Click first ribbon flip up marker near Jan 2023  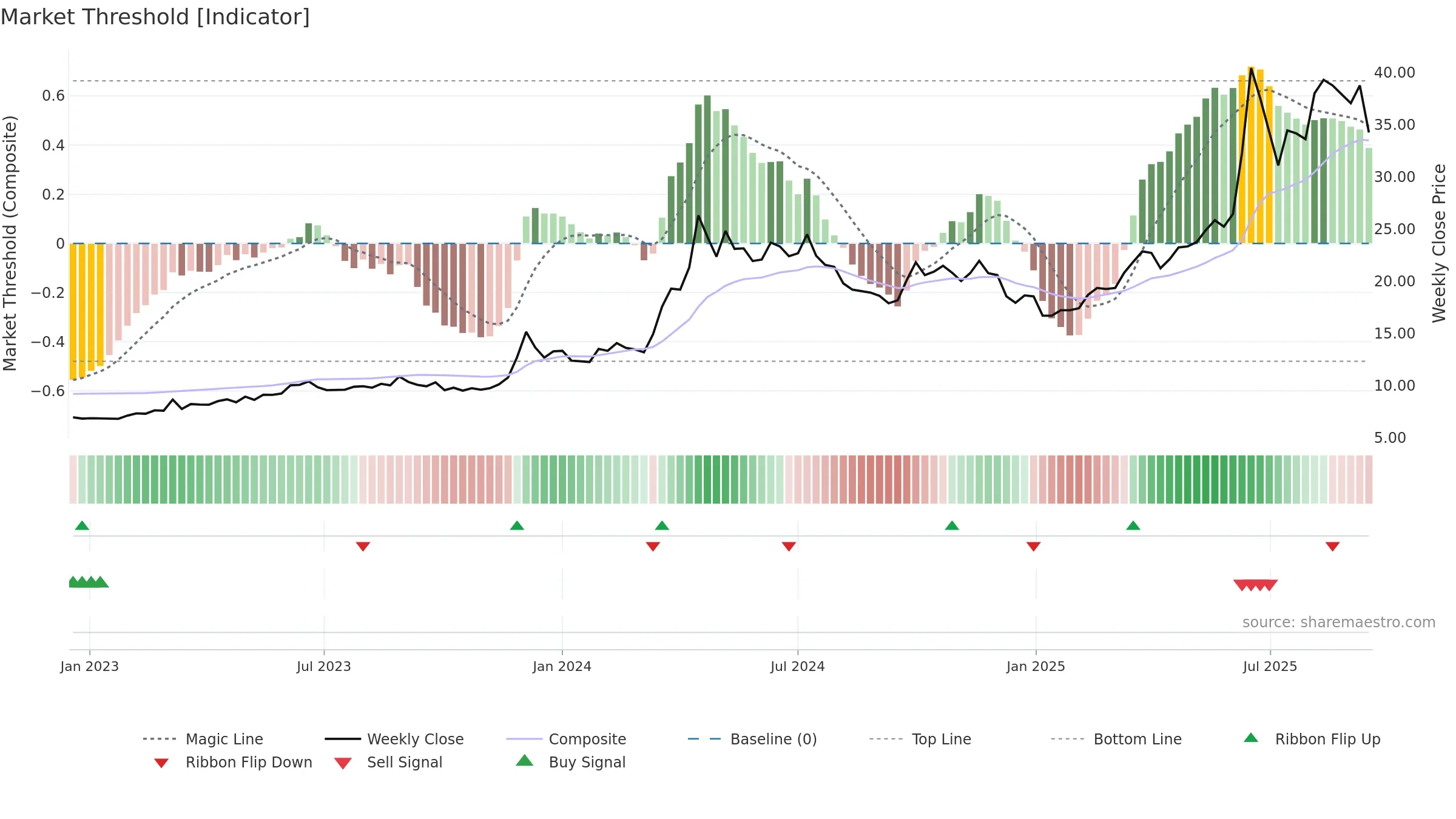tap(82, 525)
